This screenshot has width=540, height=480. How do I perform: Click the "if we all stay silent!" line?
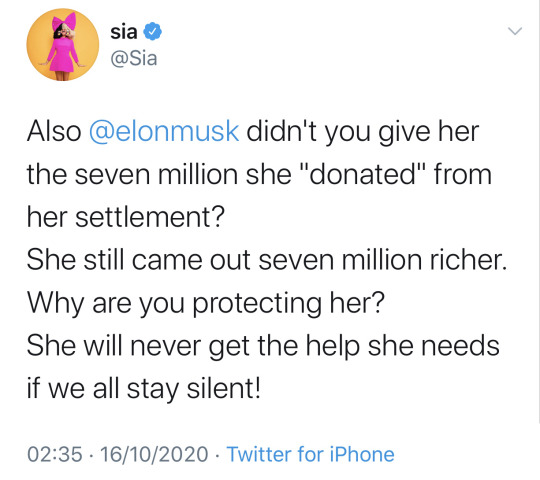coord(144,389)
